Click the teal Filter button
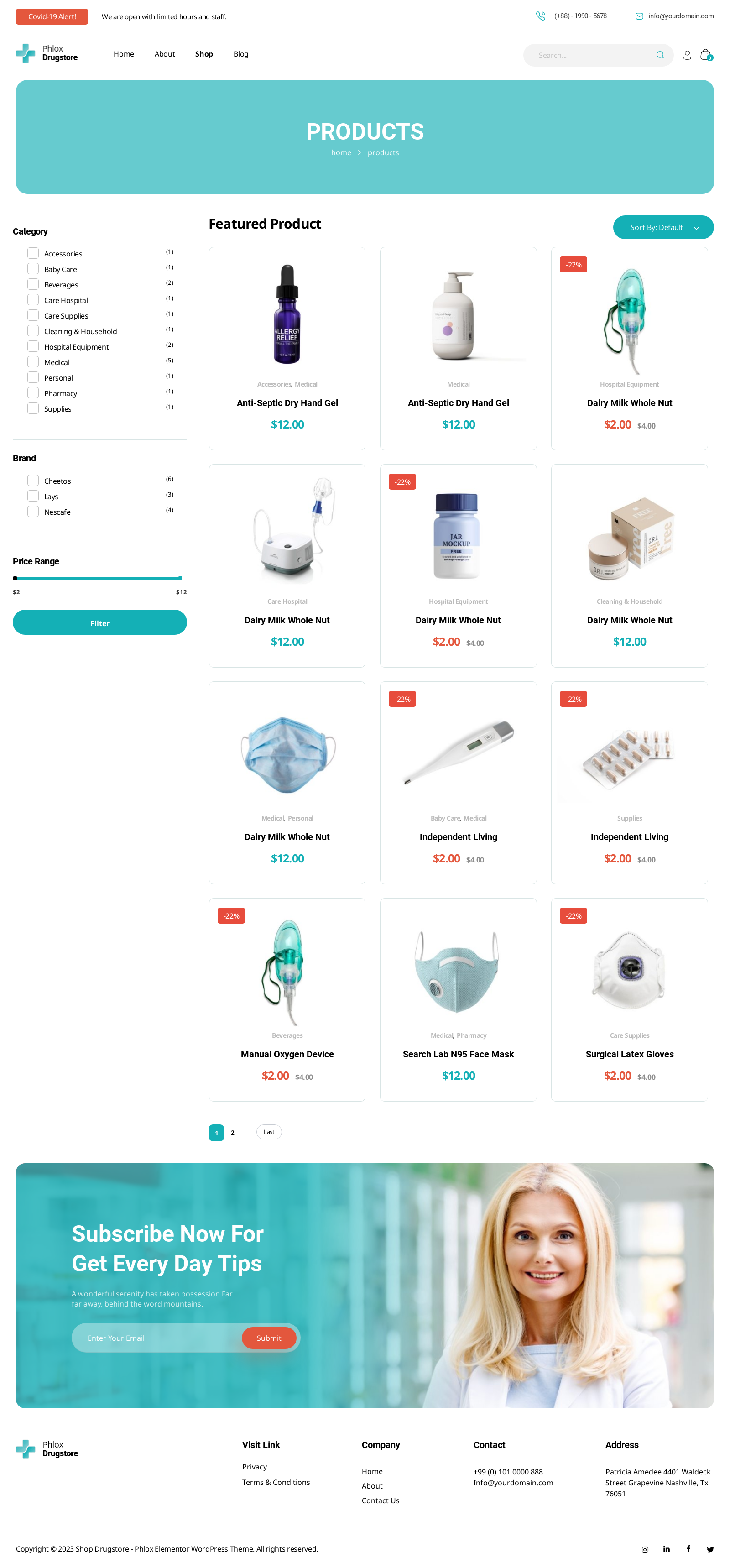This screenshot has width=730, height=1568. [100, 622]
